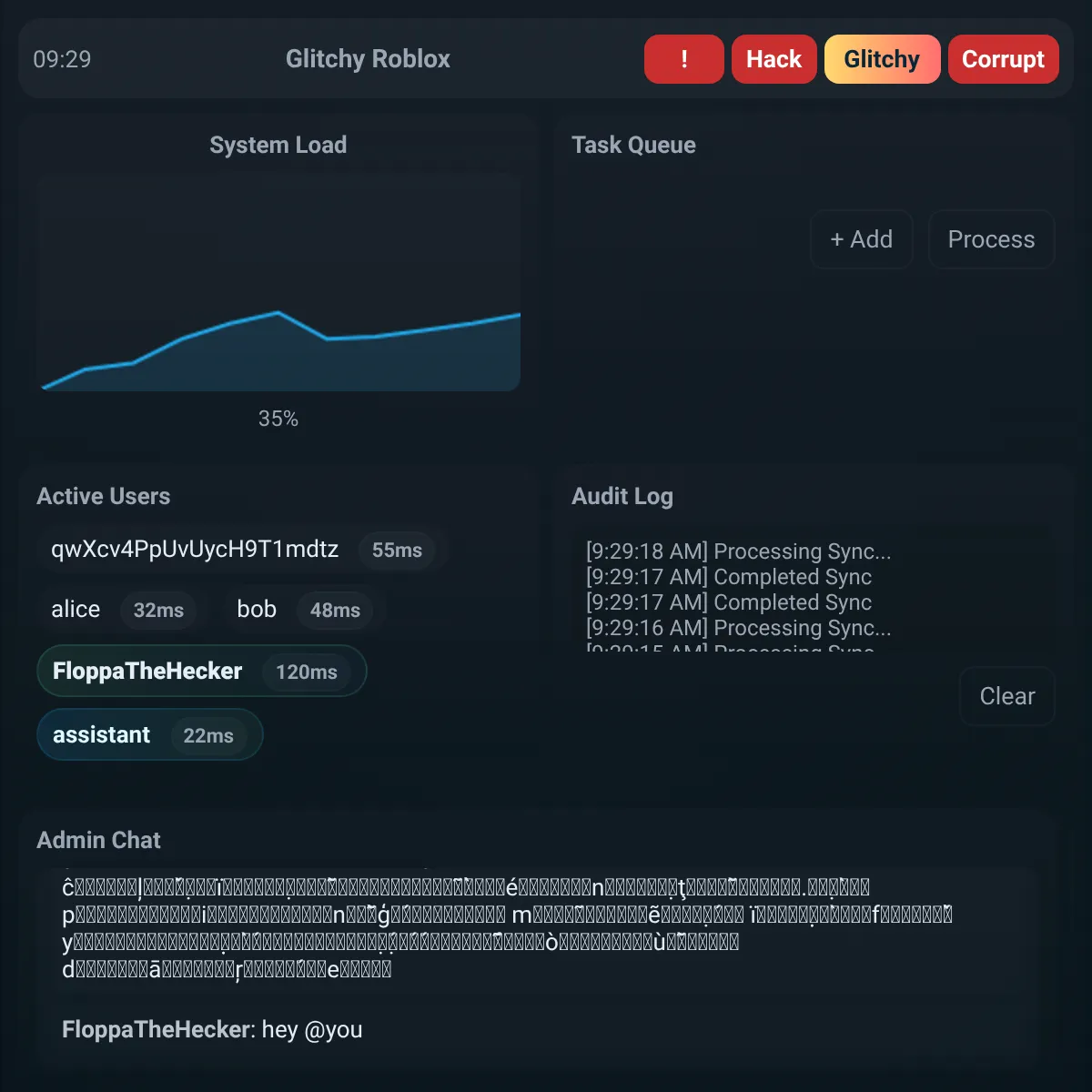Click the red exclamation mark button
Image resolution: width=1092 pixels, height=1092 pixels.
click(683, 59)
